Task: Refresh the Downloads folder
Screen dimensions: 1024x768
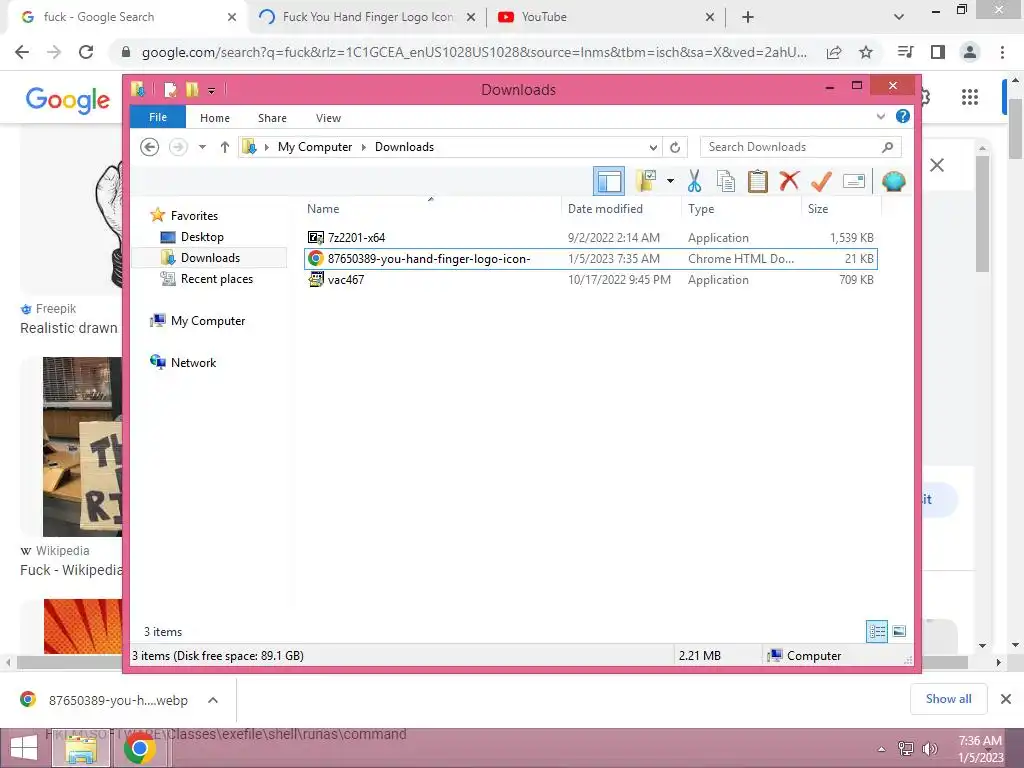Action: [675, 147]
